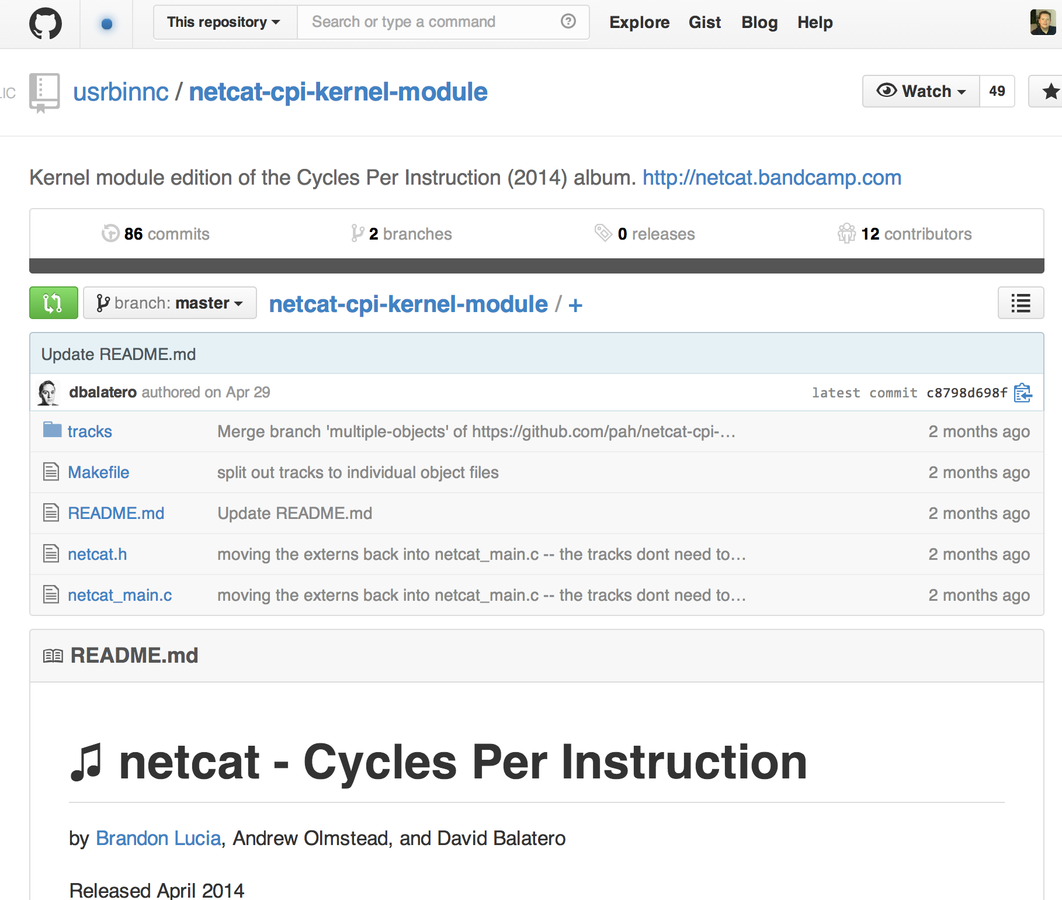
Task: View 0 releases tab
Action: (x=645, y=234)
